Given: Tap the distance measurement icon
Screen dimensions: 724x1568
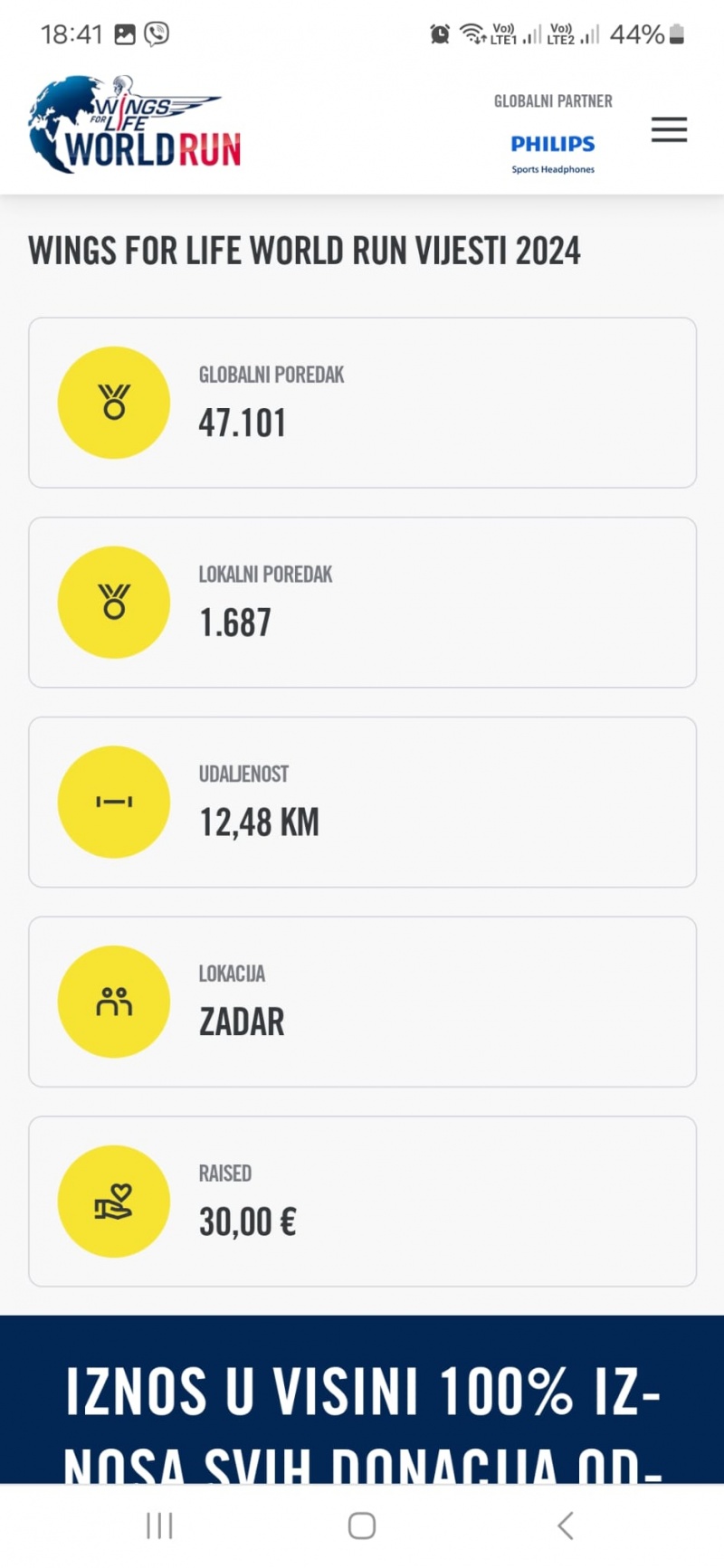Looking at the screenshot, I should (114, 802).
